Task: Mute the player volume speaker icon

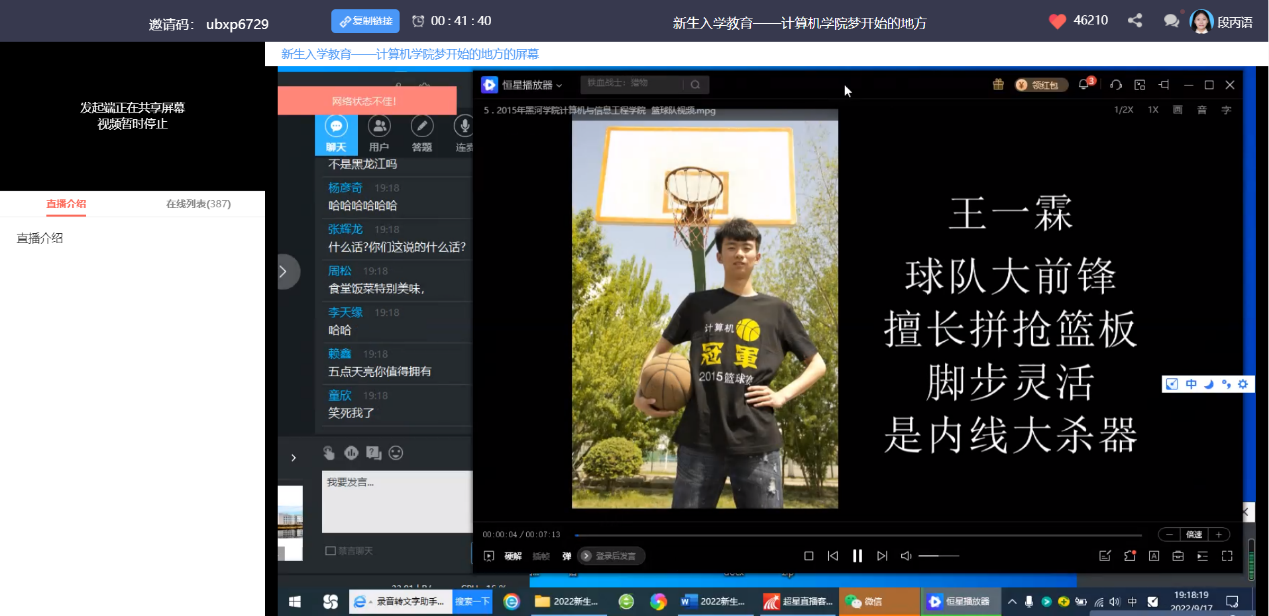Action: tap(905, 556)
